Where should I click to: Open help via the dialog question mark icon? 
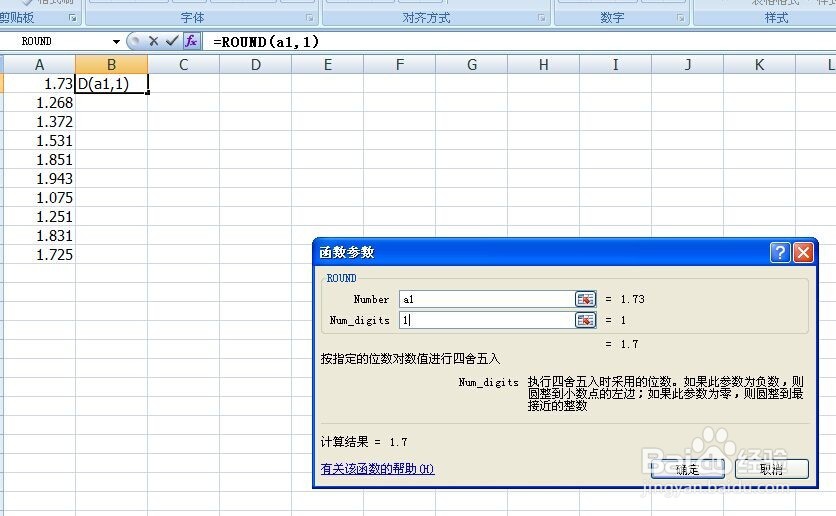point(780,252)
